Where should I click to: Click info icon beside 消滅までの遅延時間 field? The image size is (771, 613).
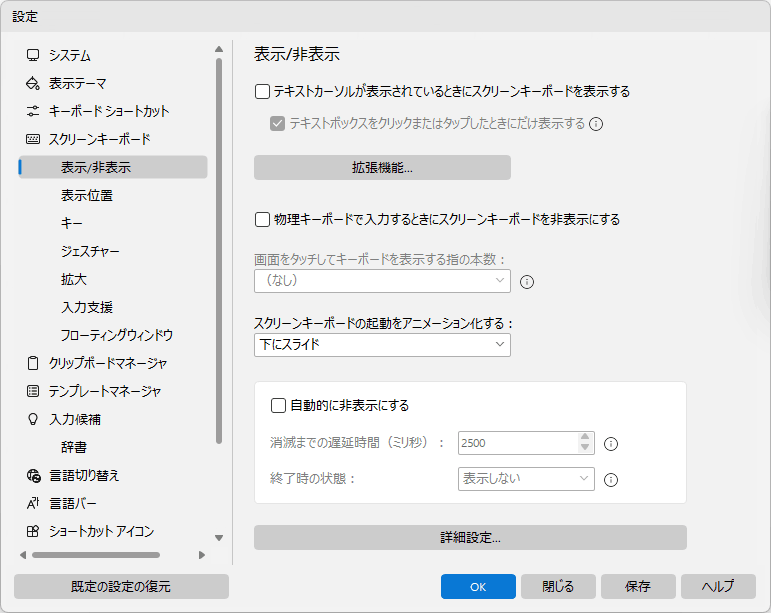click(x=611, y=444)
